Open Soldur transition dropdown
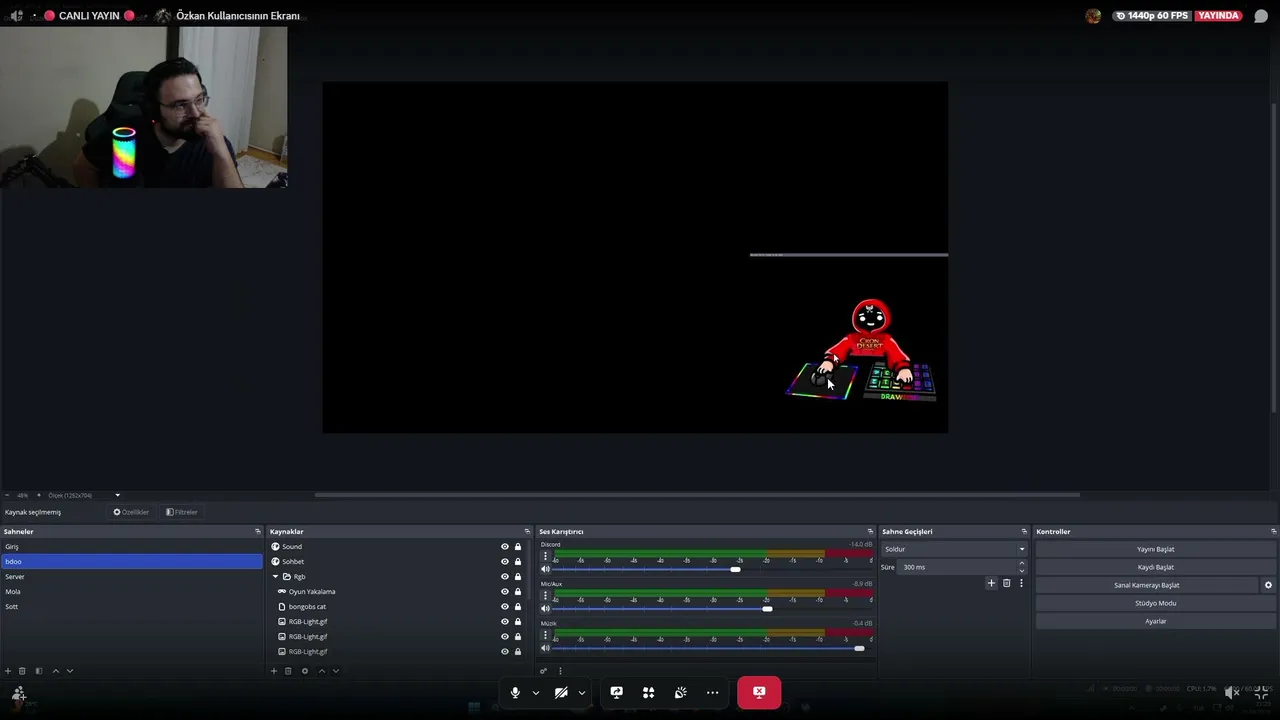This screenshot has height=720, width=1280. pos(954,549)
